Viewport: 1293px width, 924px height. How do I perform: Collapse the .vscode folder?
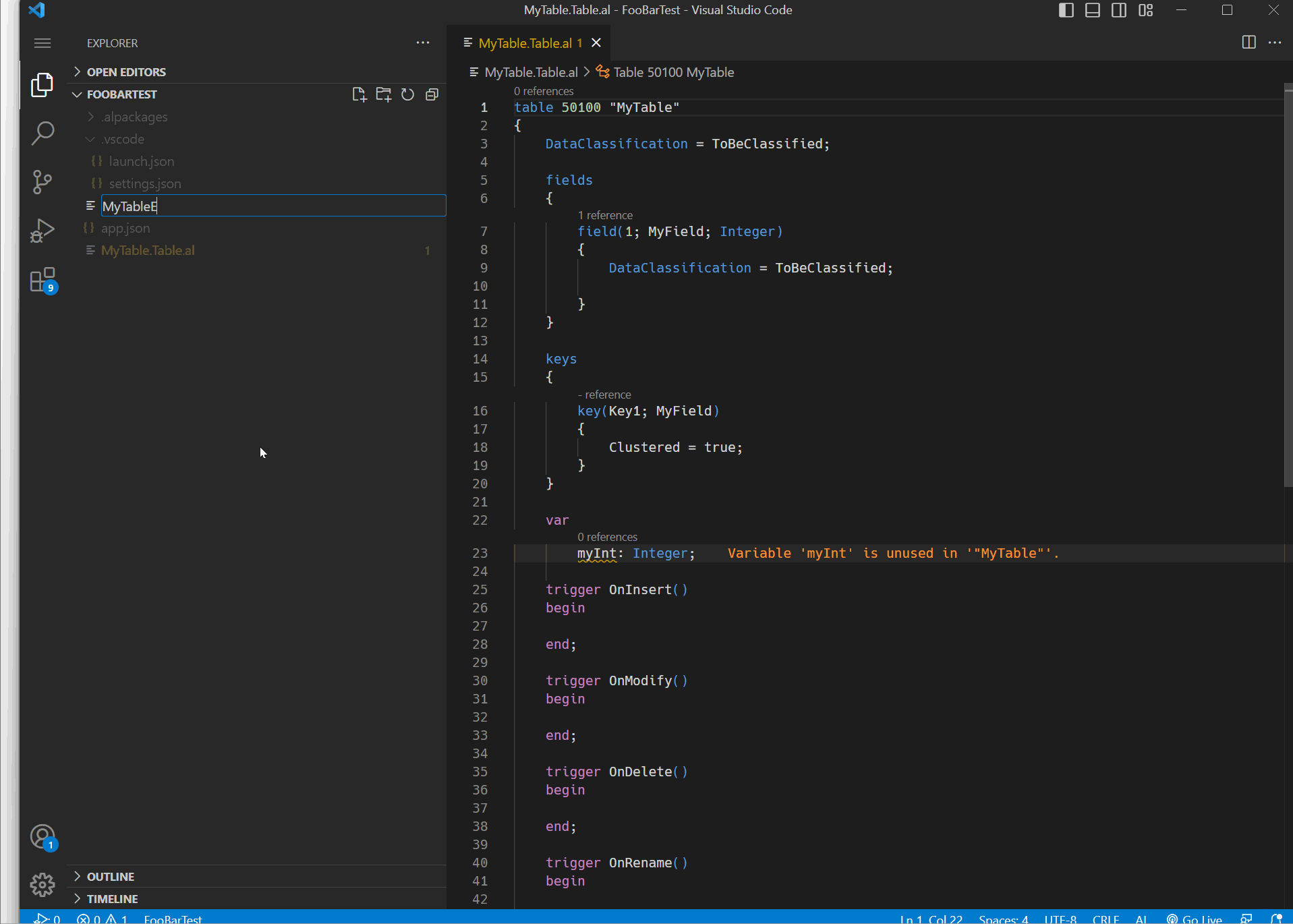tap(90, 139)
